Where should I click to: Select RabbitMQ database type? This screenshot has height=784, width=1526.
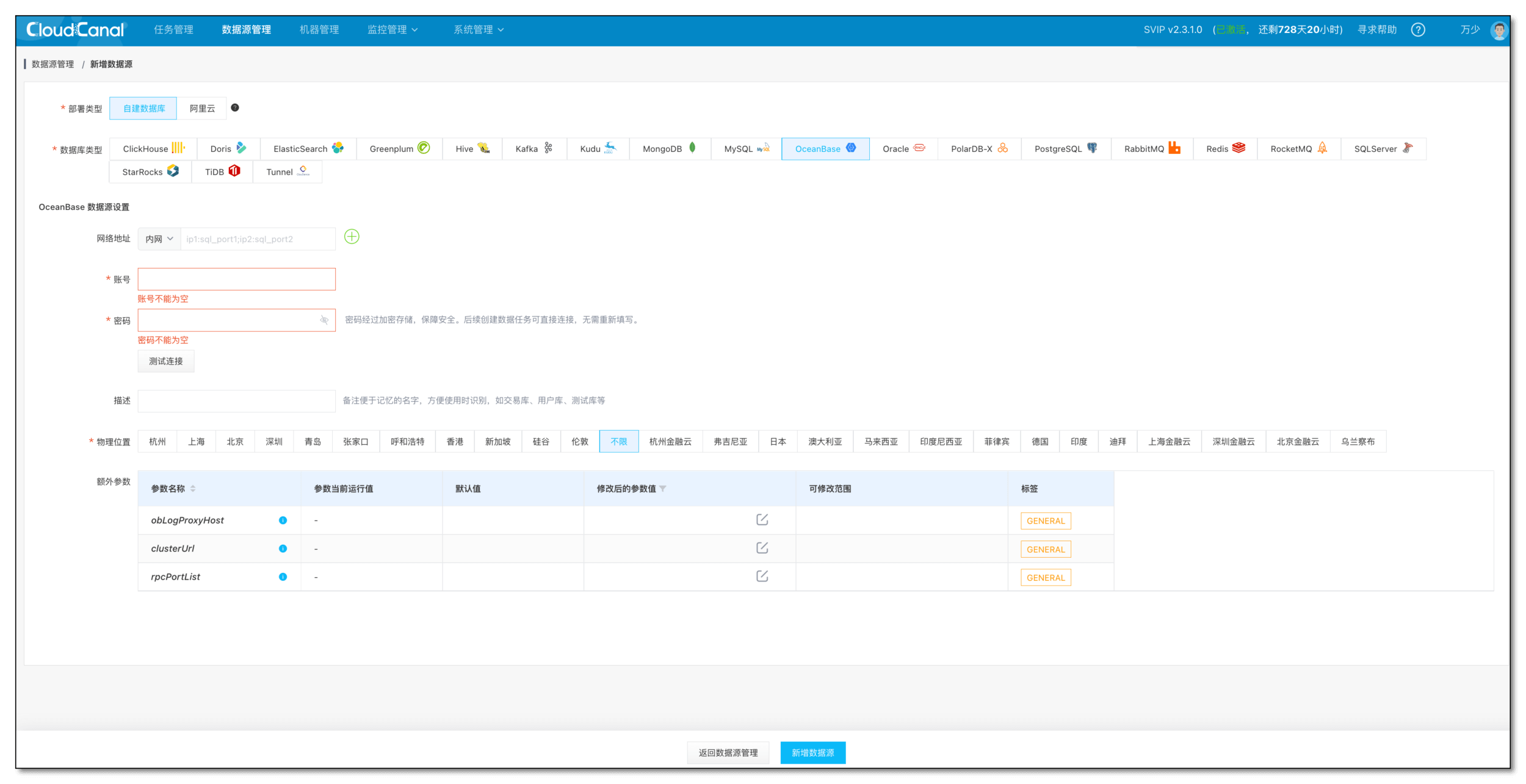[1152, 148]
